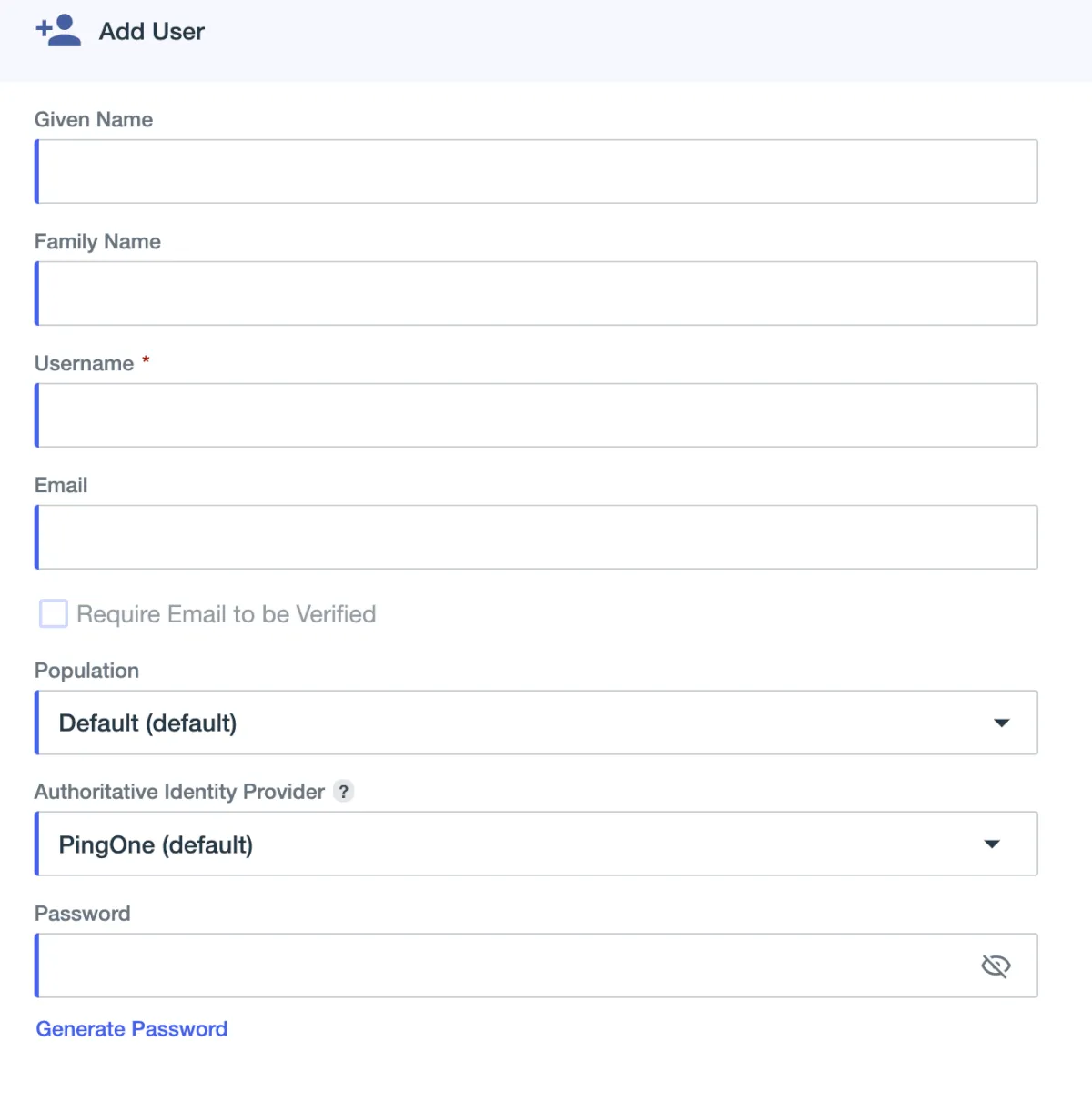The height and width of the screenshot is (1102, 1092).
Task: Focus the Given Name input field
Action: (x=537, y=172)
